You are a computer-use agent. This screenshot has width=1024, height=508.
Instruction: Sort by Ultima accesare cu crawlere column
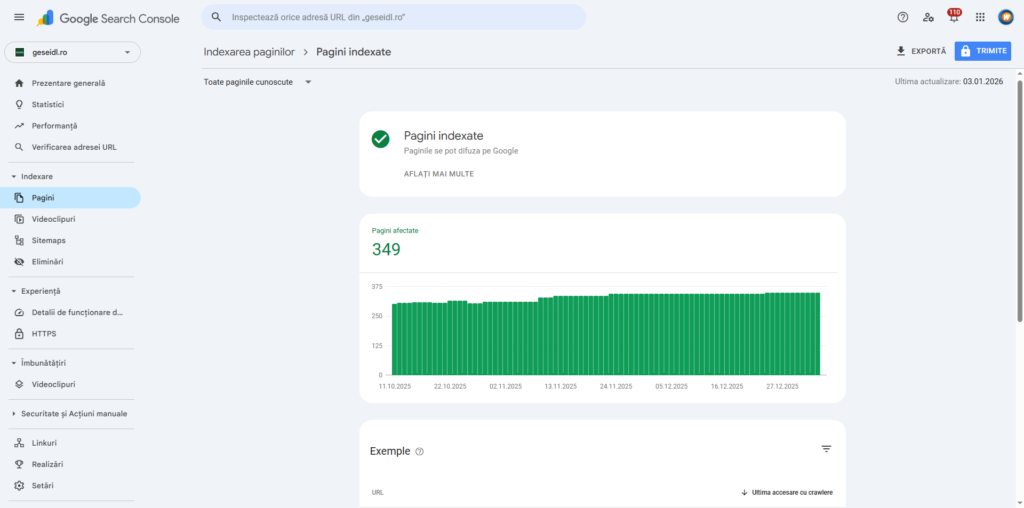786,492
